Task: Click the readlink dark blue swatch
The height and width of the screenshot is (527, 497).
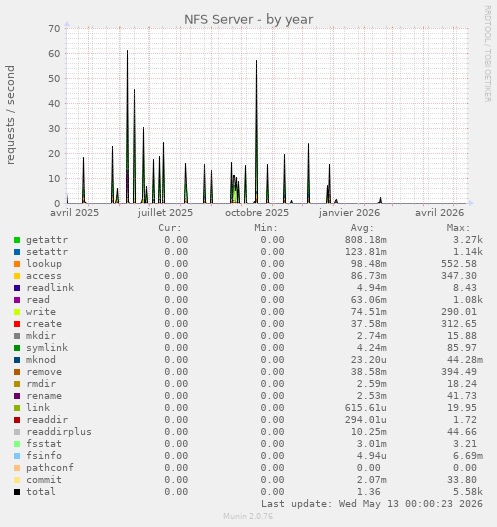Action: pyautogui.click(x=17, y=288)
